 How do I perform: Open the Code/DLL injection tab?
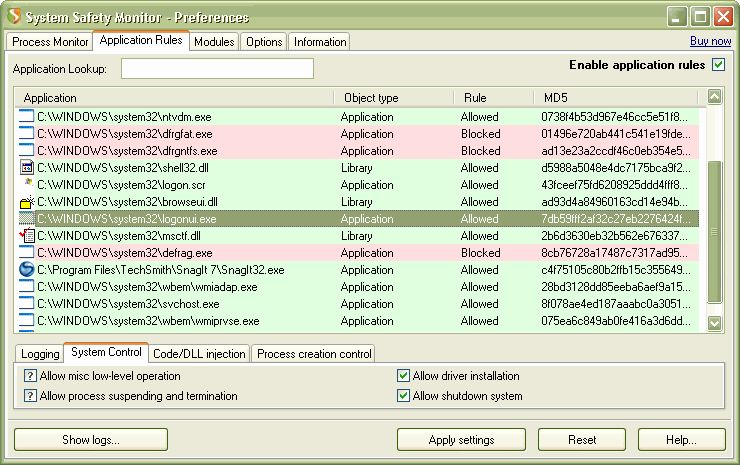[x=199, y=354]
